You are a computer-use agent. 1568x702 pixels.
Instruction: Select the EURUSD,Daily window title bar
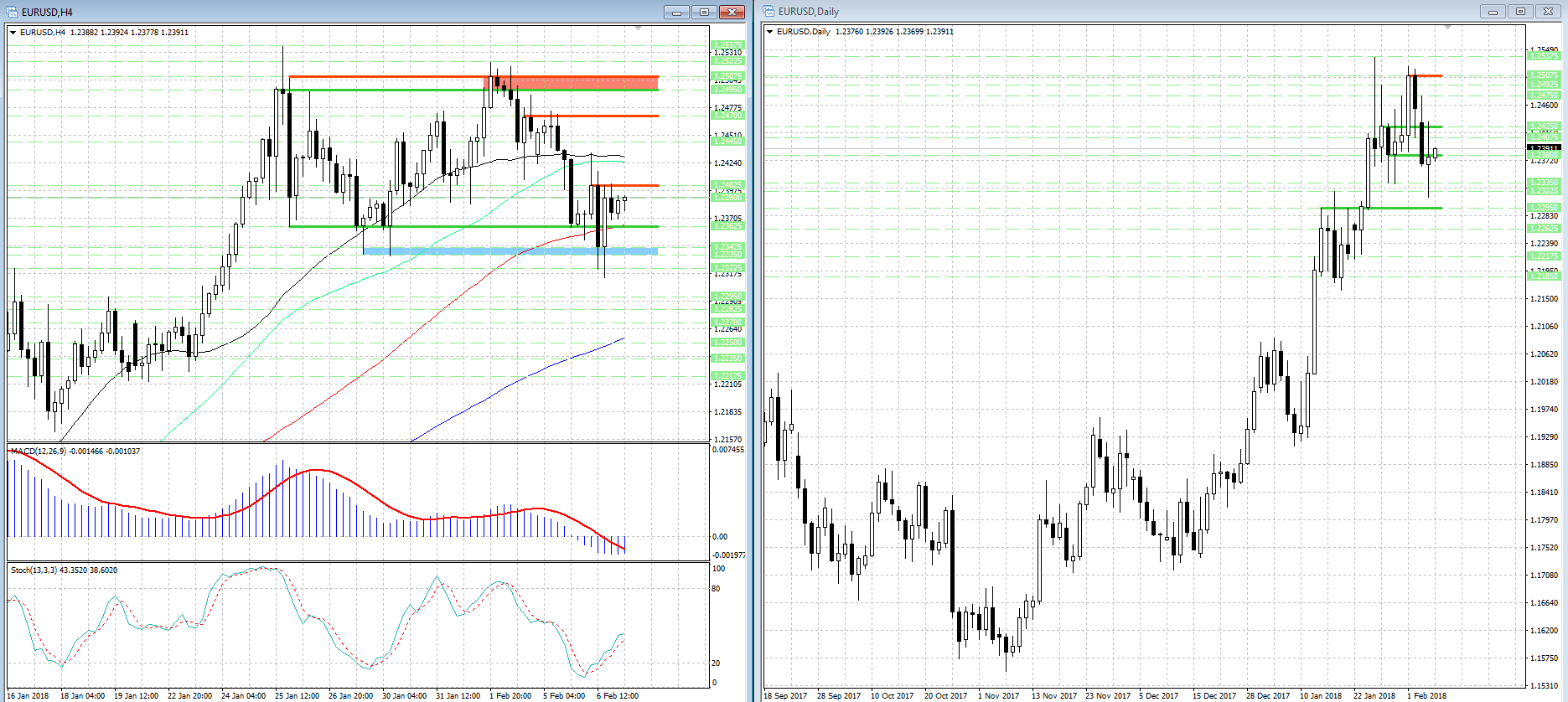point(1089,11)
